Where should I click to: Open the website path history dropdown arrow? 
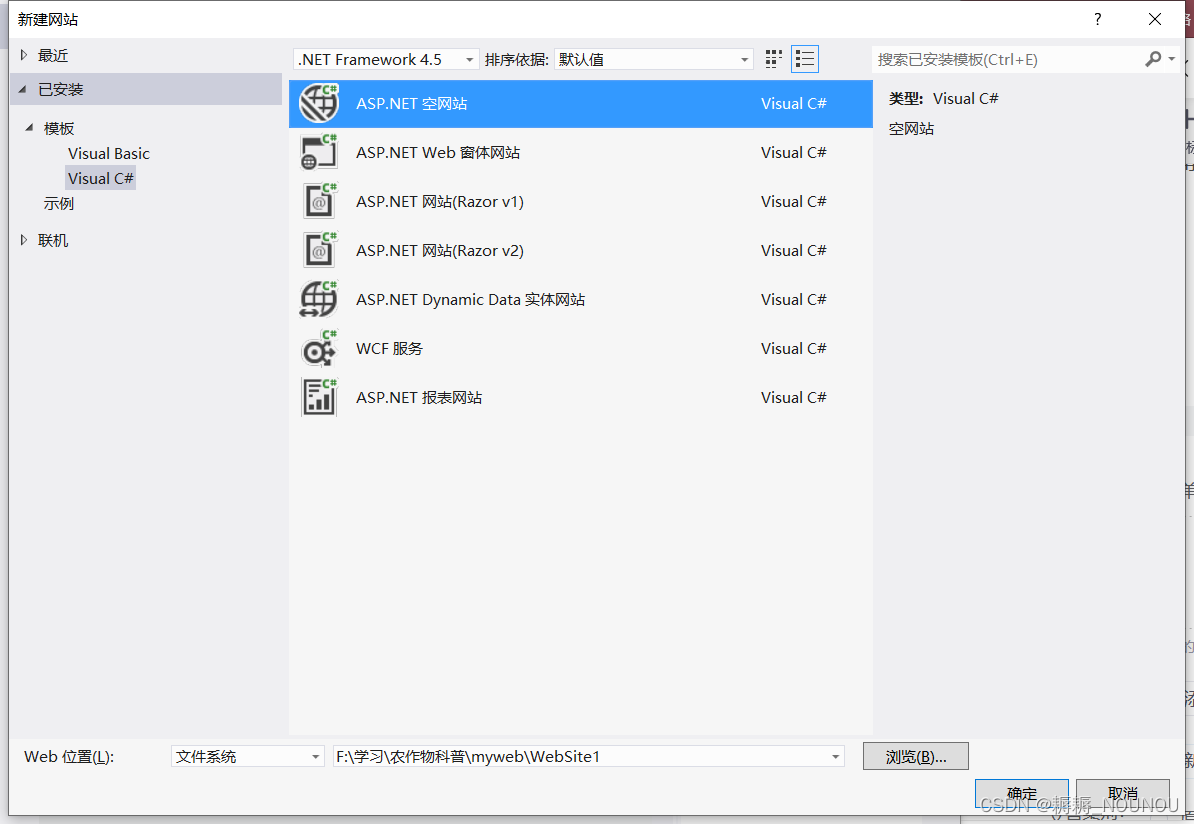click(835, 756)
